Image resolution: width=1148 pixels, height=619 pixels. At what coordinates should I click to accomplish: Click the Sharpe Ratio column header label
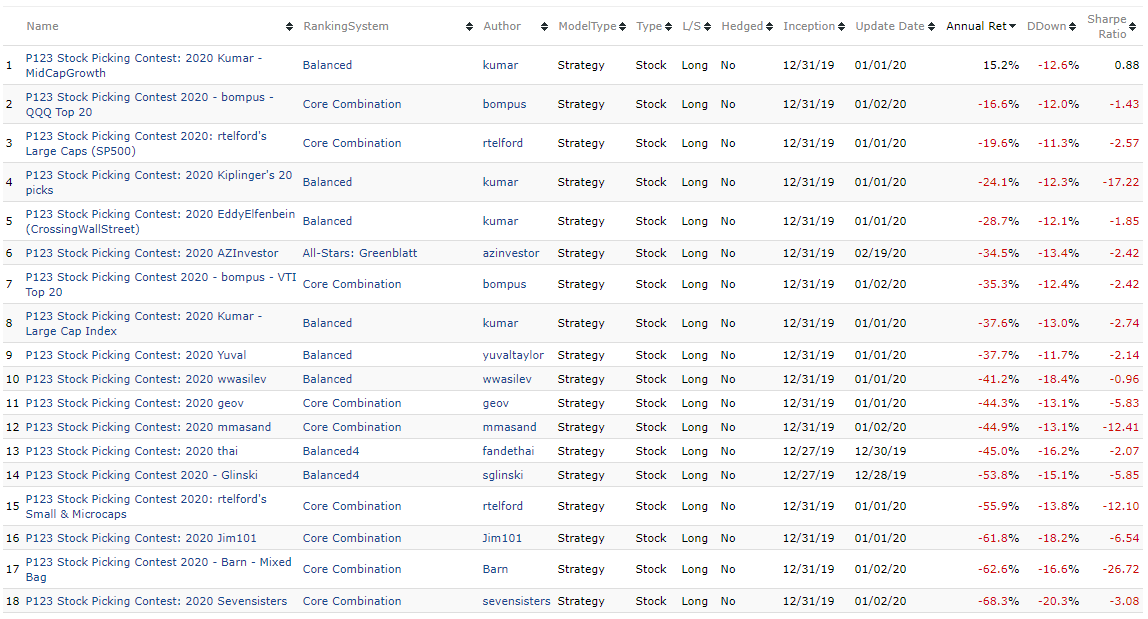click(1107, 26)
